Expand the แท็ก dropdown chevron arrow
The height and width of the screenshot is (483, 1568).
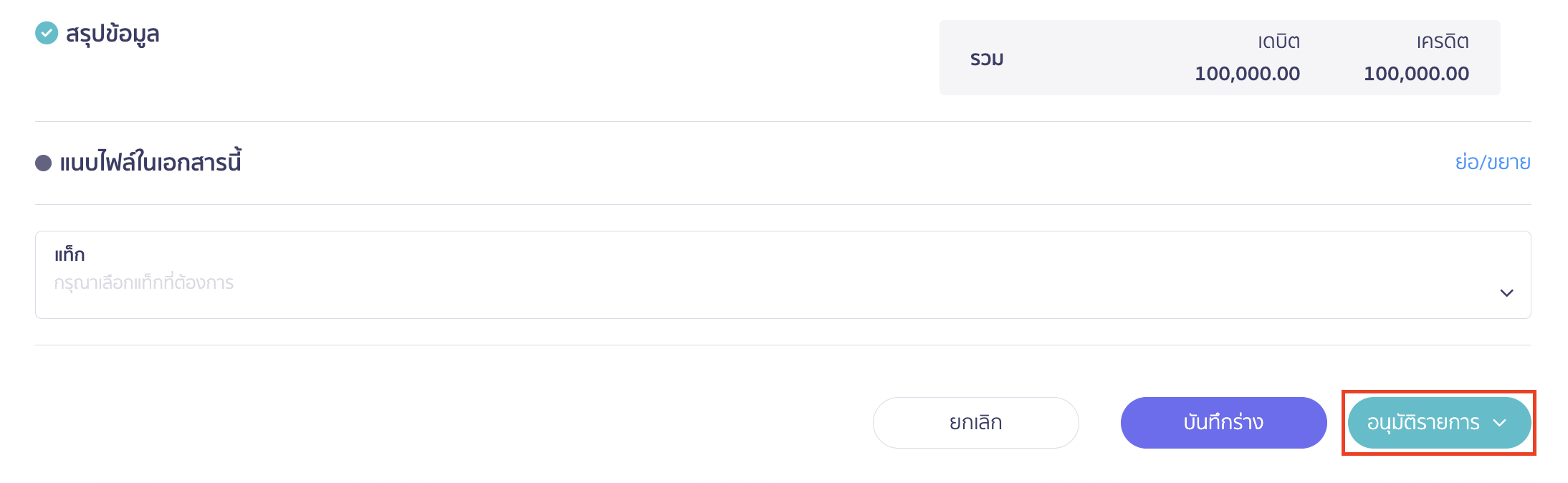(x=1506, y=293)
